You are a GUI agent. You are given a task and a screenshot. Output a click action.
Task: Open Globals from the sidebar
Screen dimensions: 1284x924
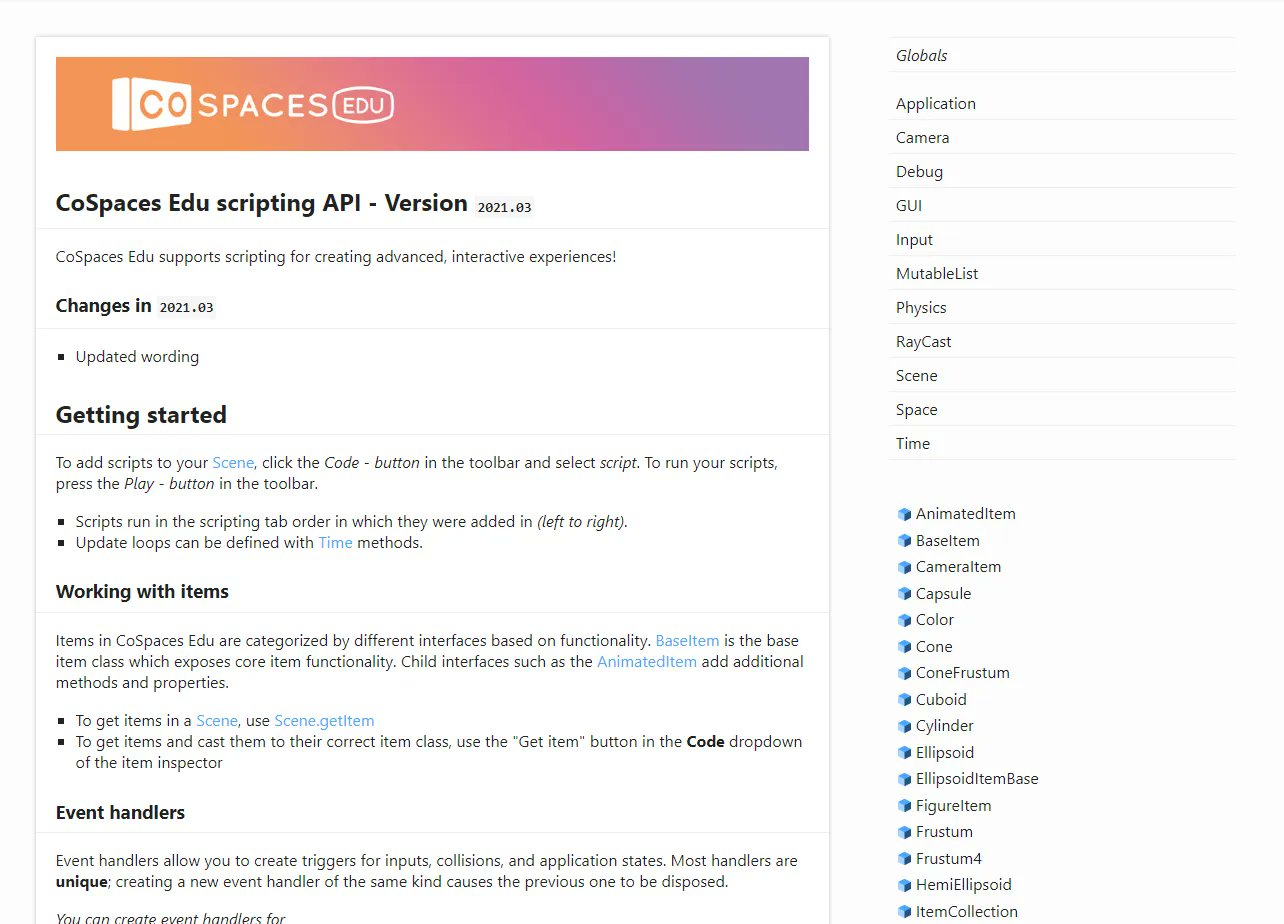pyautogui.click(x=921, y=55)
